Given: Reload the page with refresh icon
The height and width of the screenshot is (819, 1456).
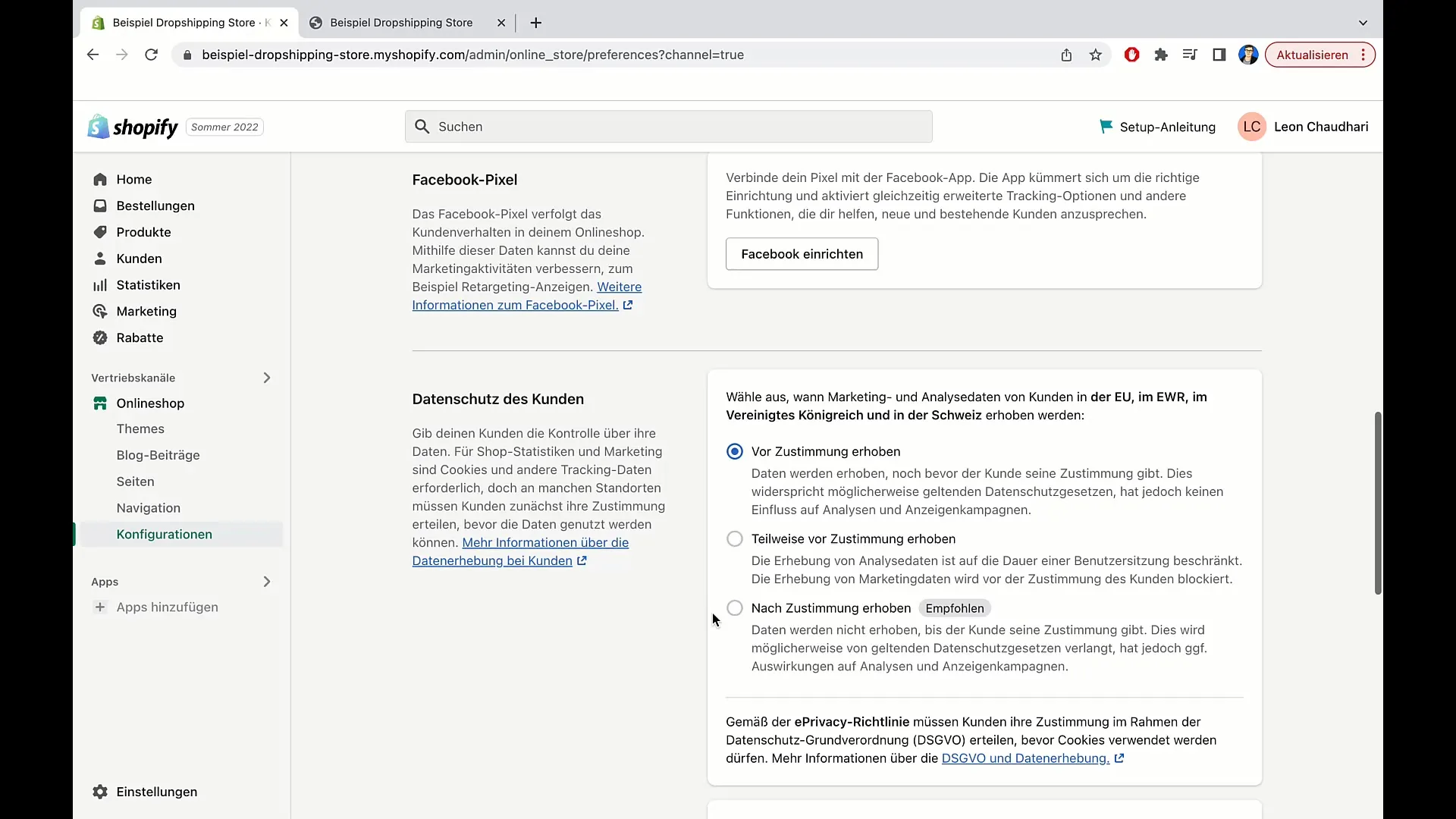Looking at the screenshot, I should click(151, 55).
